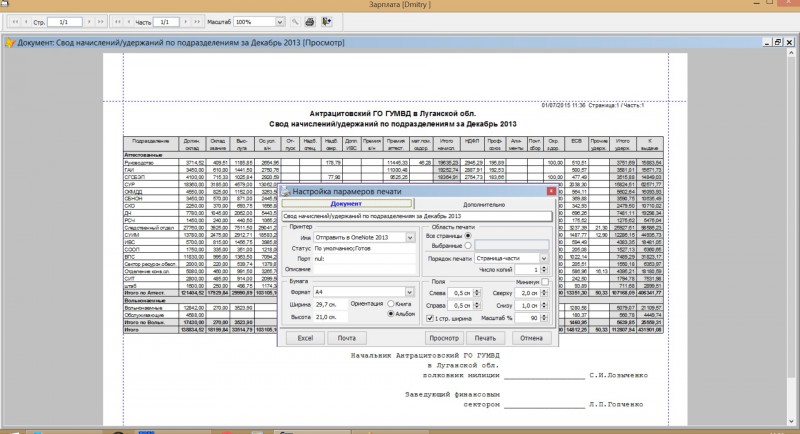Choose Книга portrait orientation
This screenshot has height=434, width=800.
click(x=391, y=303)
